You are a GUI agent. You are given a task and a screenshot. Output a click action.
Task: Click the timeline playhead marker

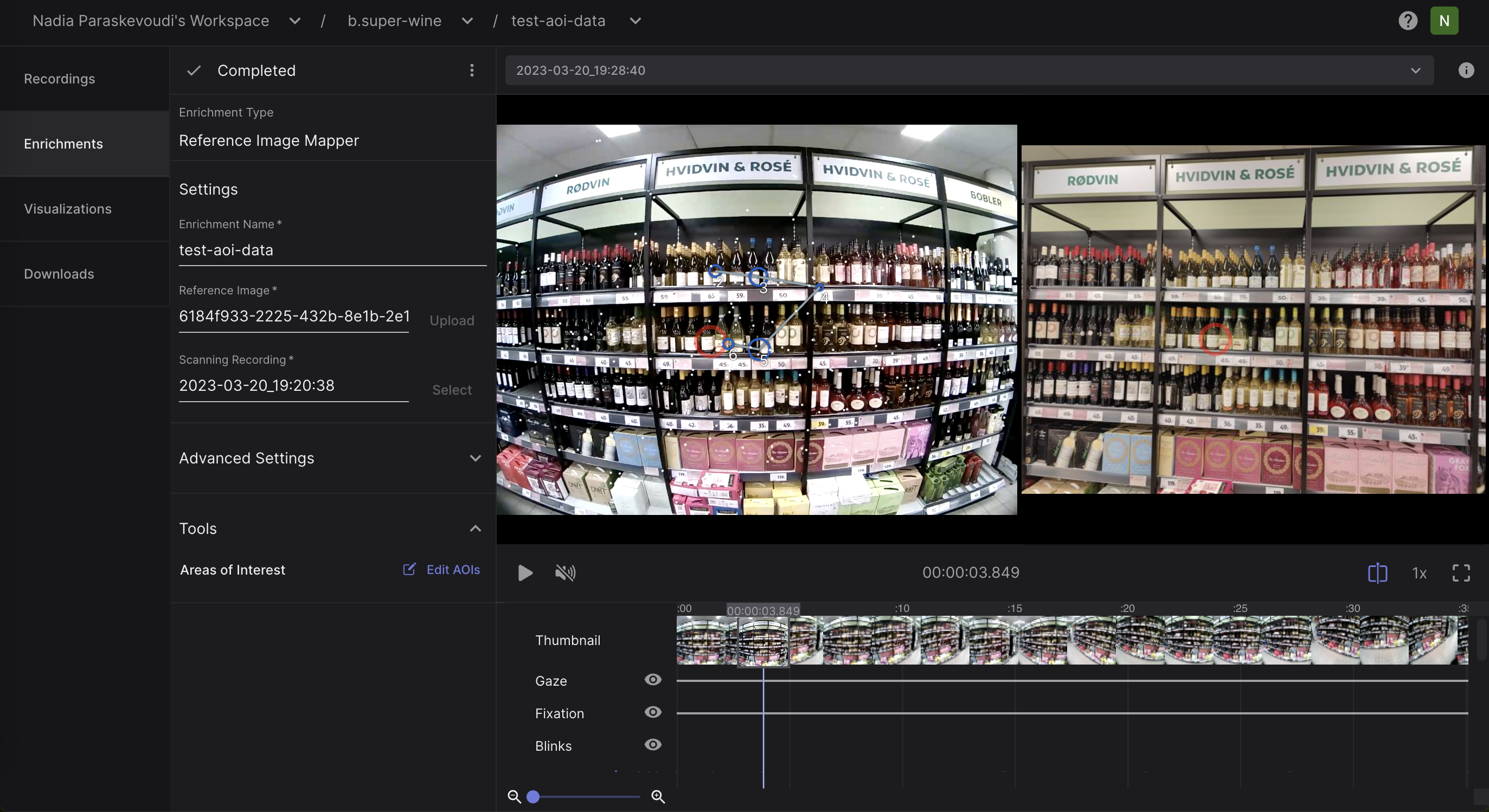(x=763, y=728)
